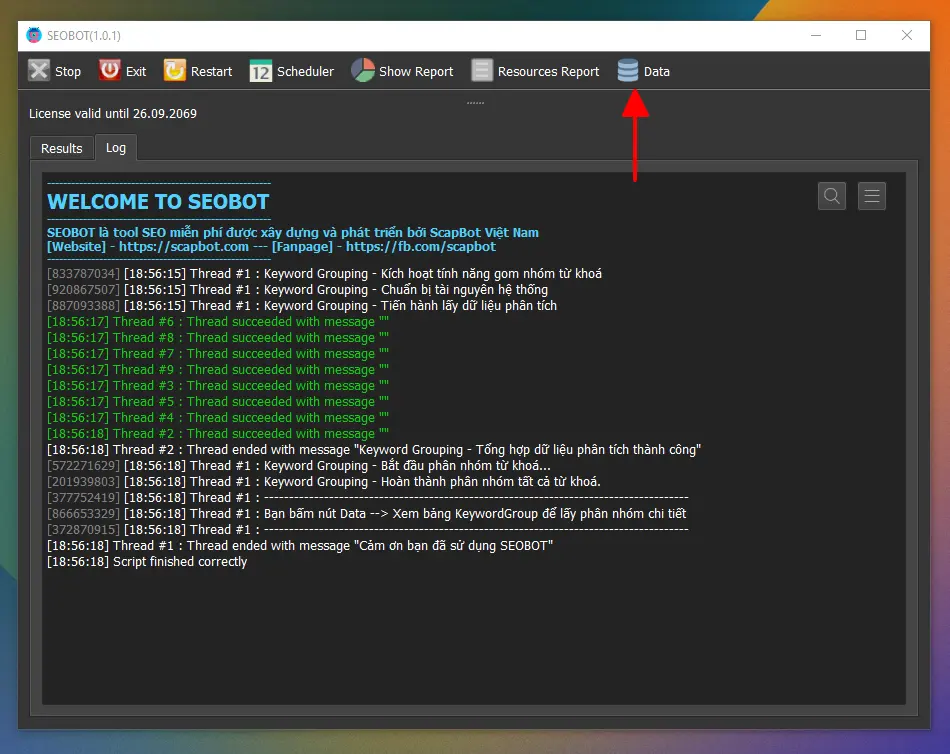Image resolution: width=950 pixels, height=754 pixels.
Task: Click the Thread #2 succeeded log line
Action: pyautogui.click(x=218, y=433)
